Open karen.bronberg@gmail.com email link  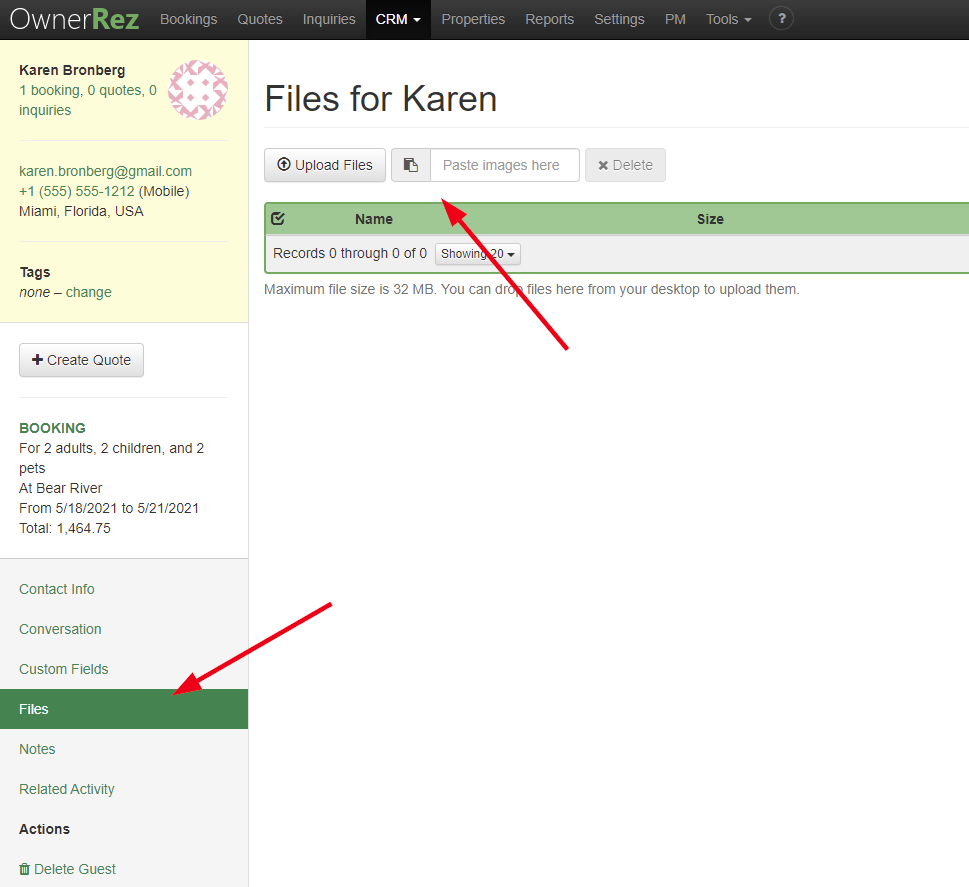coord(105,171)
